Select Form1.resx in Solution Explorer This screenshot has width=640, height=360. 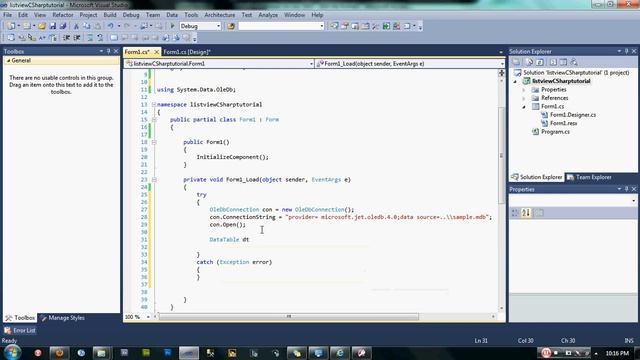(563, 123)
